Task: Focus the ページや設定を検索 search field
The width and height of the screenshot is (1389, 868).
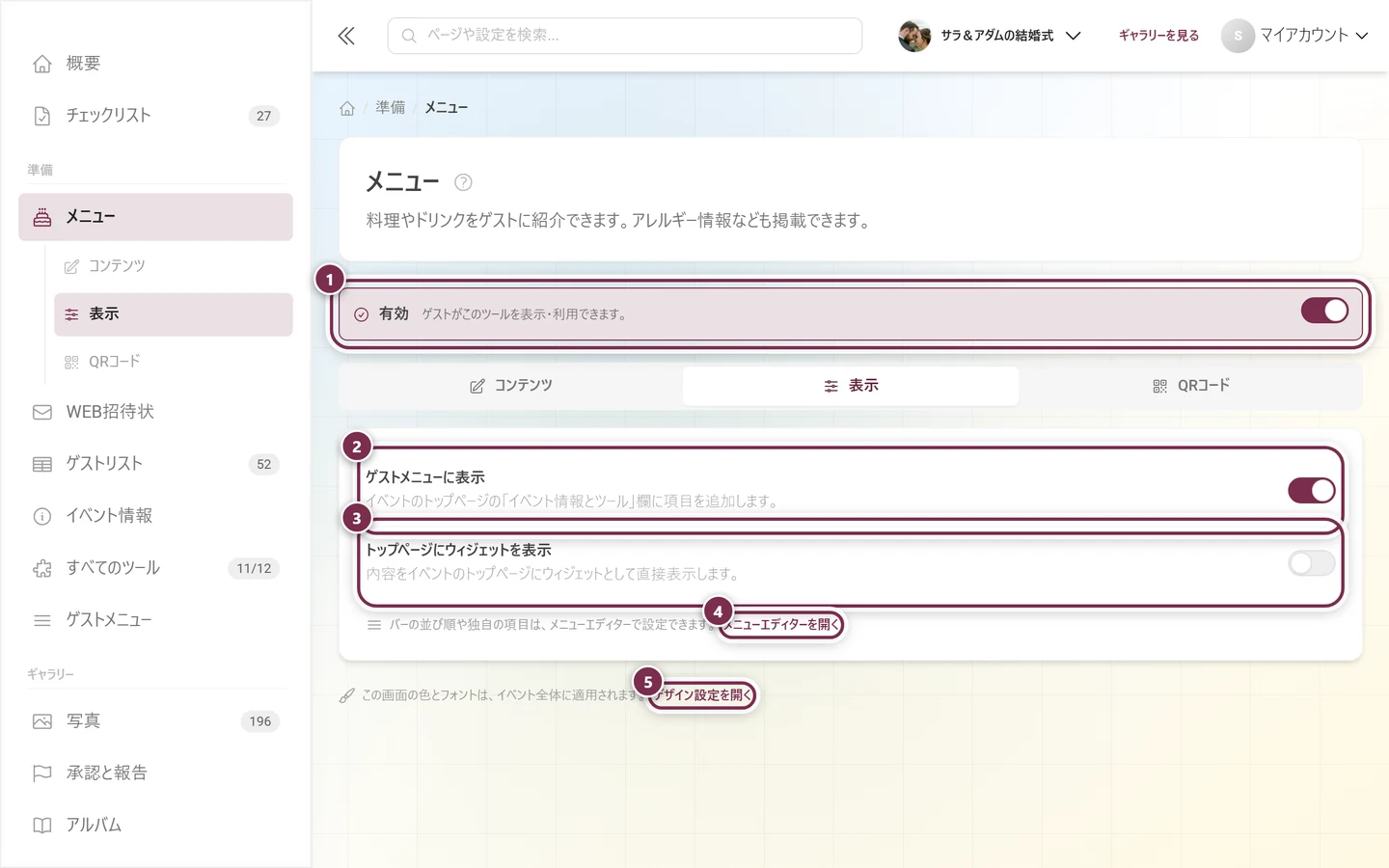Action: (625, 36)
